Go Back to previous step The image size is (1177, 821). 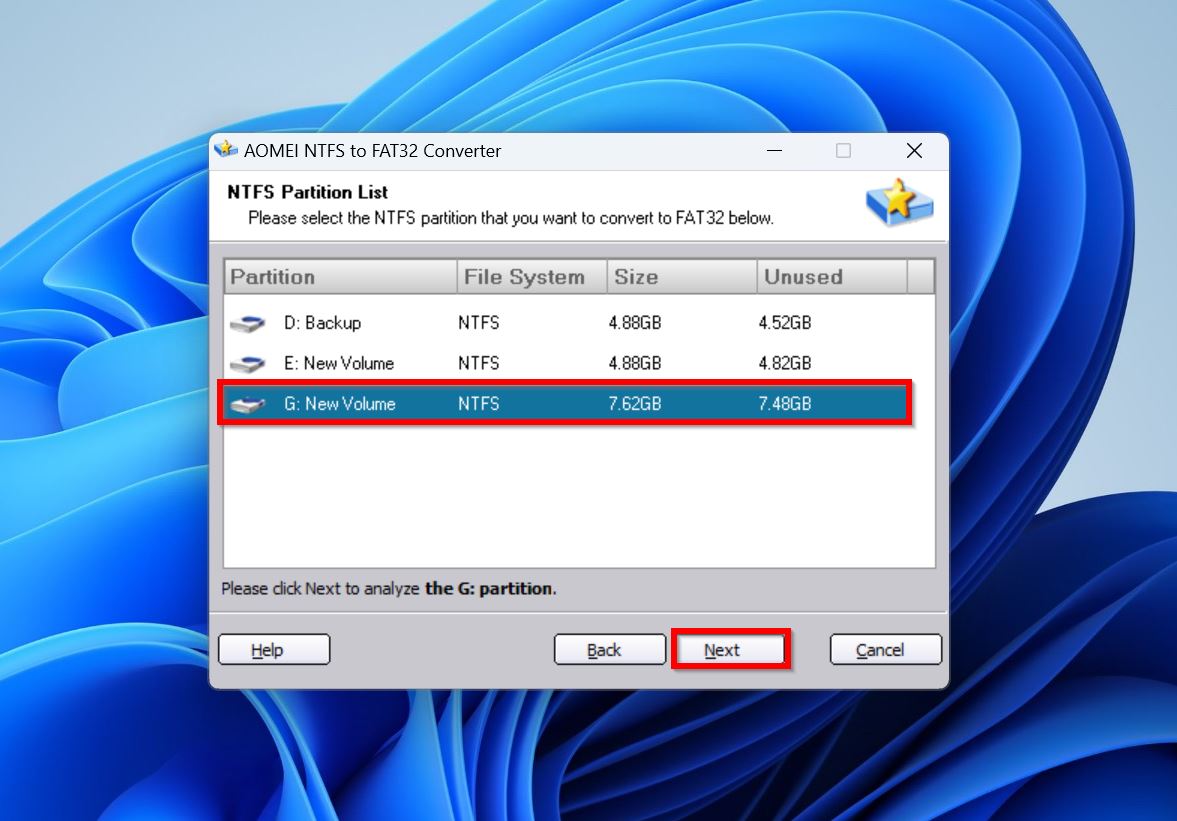click(610, 650)
